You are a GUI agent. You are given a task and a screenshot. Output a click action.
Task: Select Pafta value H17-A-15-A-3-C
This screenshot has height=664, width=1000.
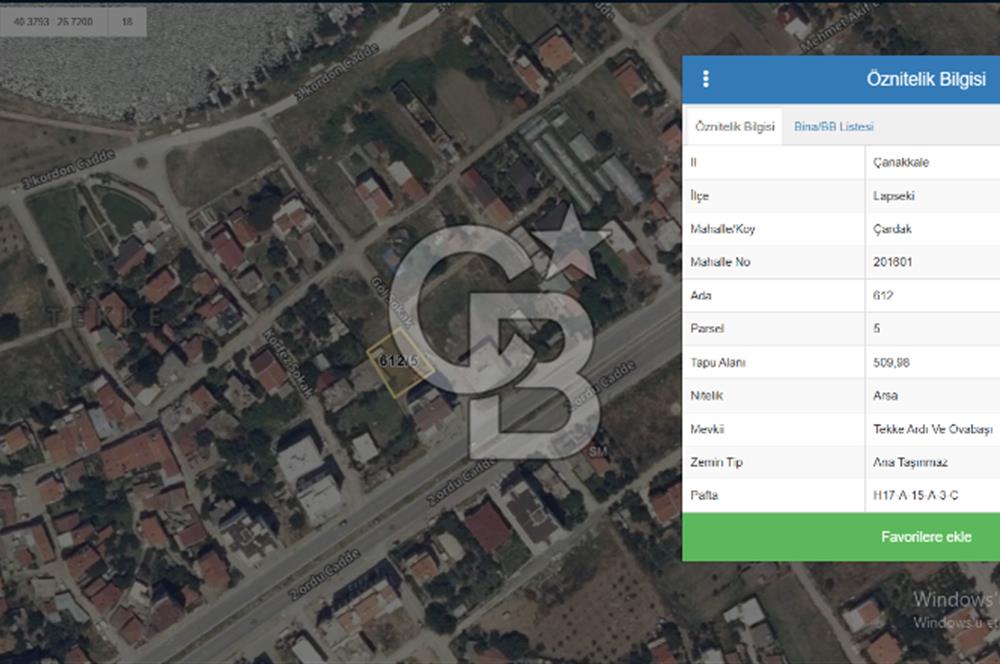pyautogui.click(x=915, y=495)
